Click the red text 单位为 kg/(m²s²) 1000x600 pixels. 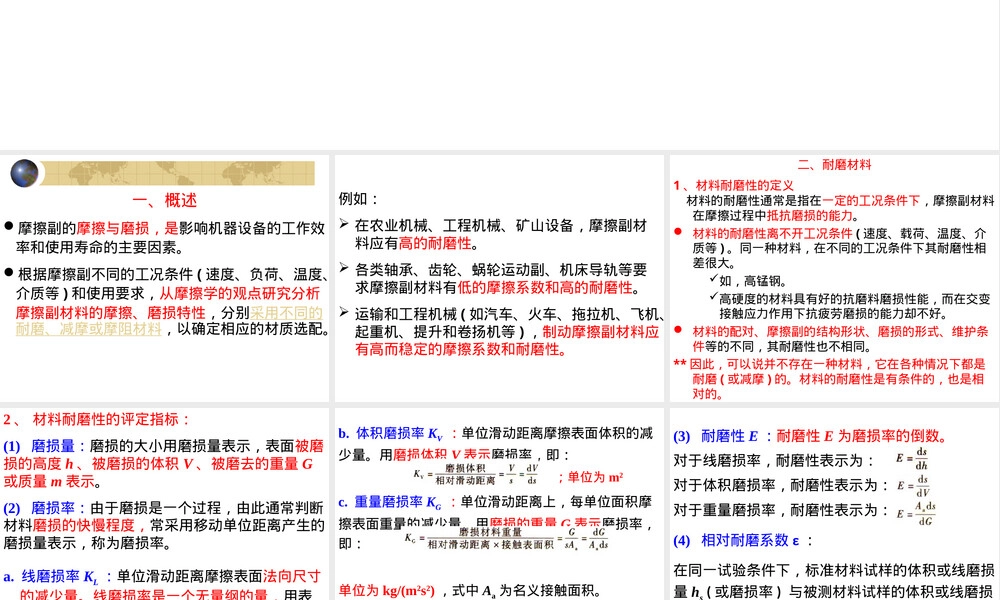tap(386, 590)
